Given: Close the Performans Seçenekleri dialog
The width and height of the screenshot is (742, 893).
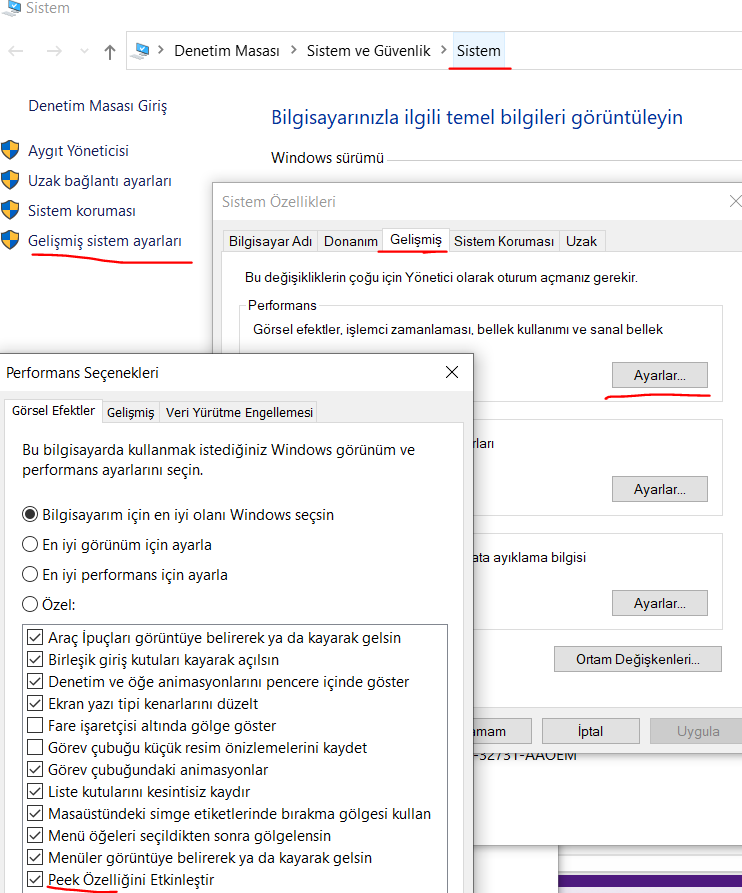Looking at the screenshot, I should (x=452, y=372).
